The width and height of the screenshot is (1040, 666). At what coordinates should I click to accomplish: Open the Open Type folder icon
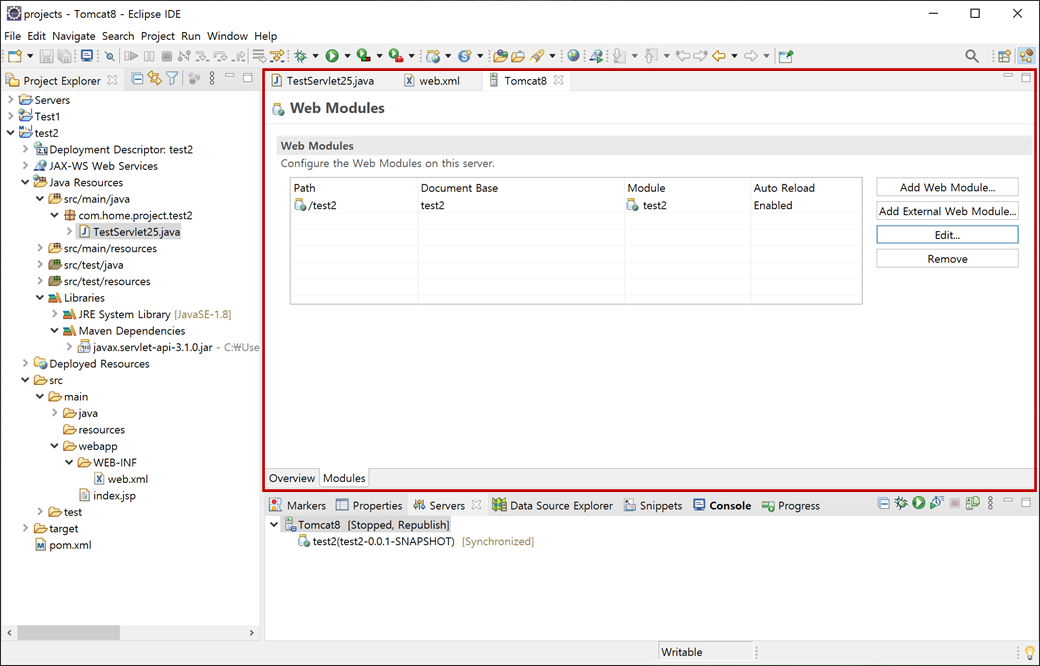(x=500, y=56)
